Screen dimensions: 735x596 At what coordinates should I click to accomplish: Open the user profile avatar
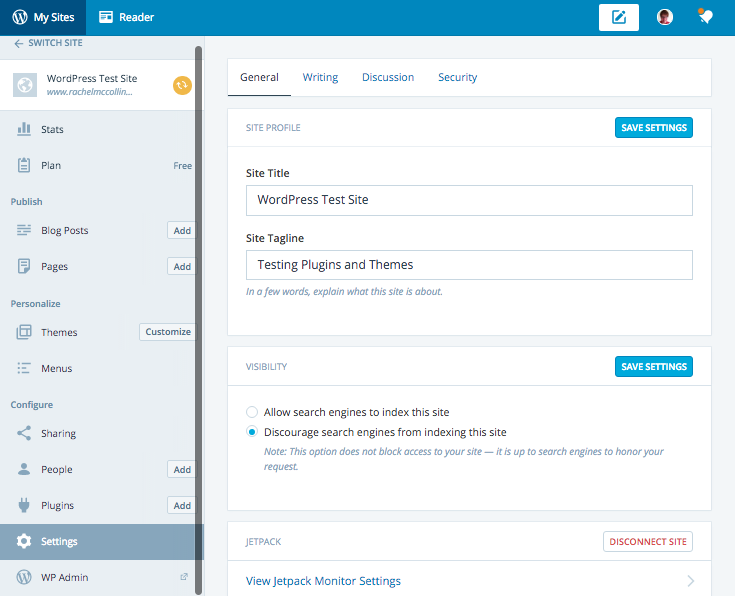pyautogui.click(x=665, y=17)
